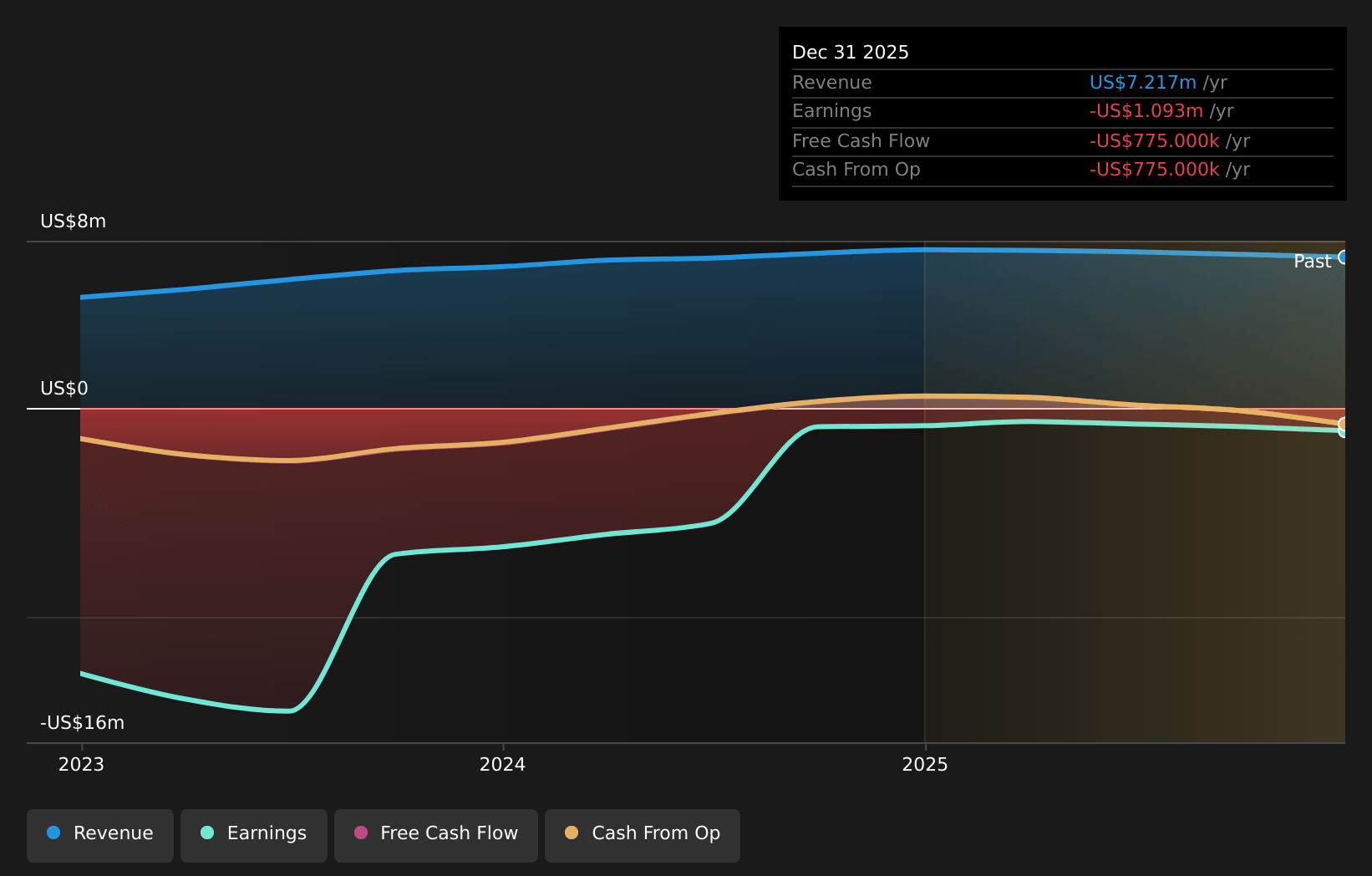
Task: Click the 2024 x-axis label
Action: pyautogui.click(x=502, y=765)
